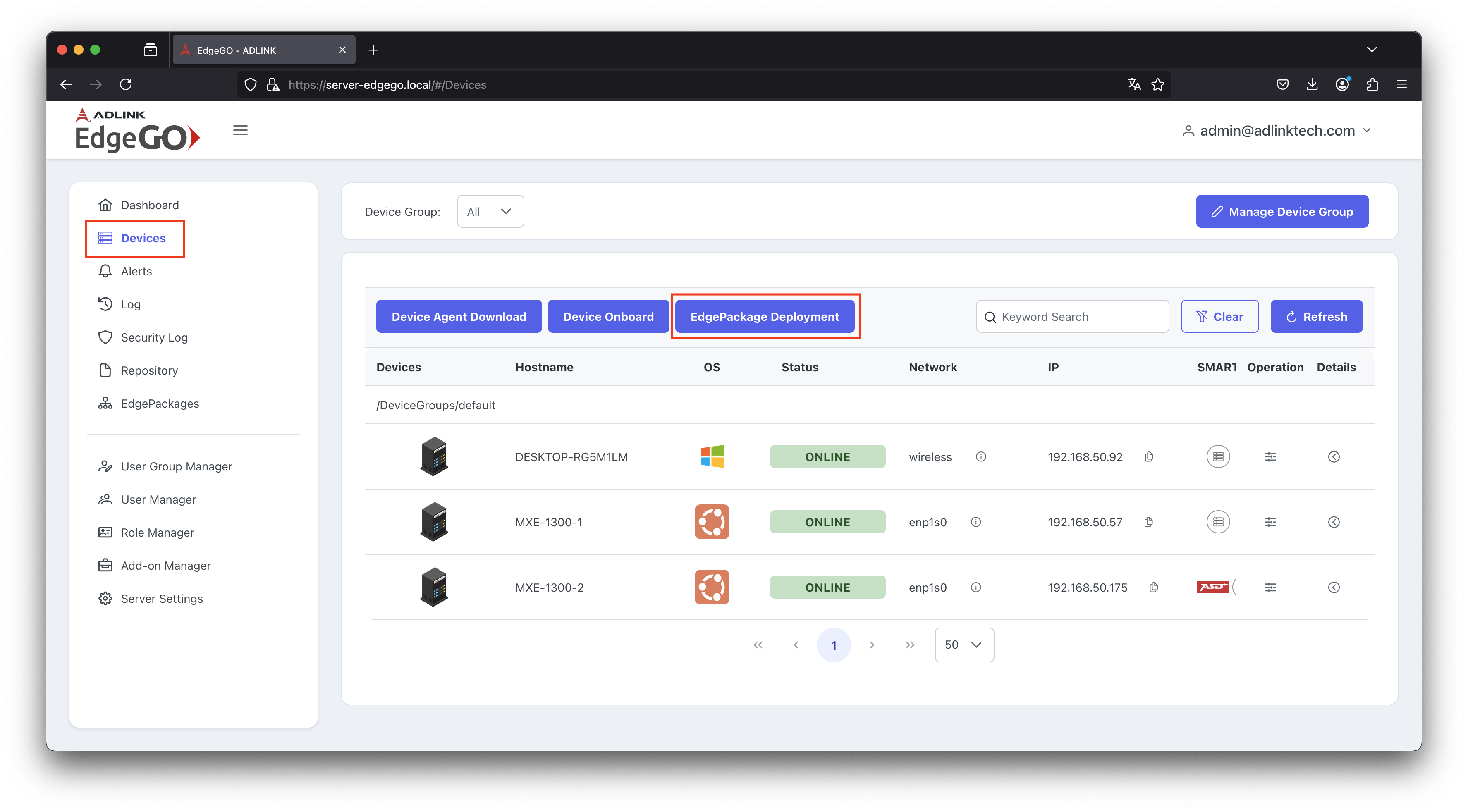Screen dimensions: 1468x812
Task: Open SMART info for MXE-1300-1
Action: pyautogui.click(x=1218, y=522)
